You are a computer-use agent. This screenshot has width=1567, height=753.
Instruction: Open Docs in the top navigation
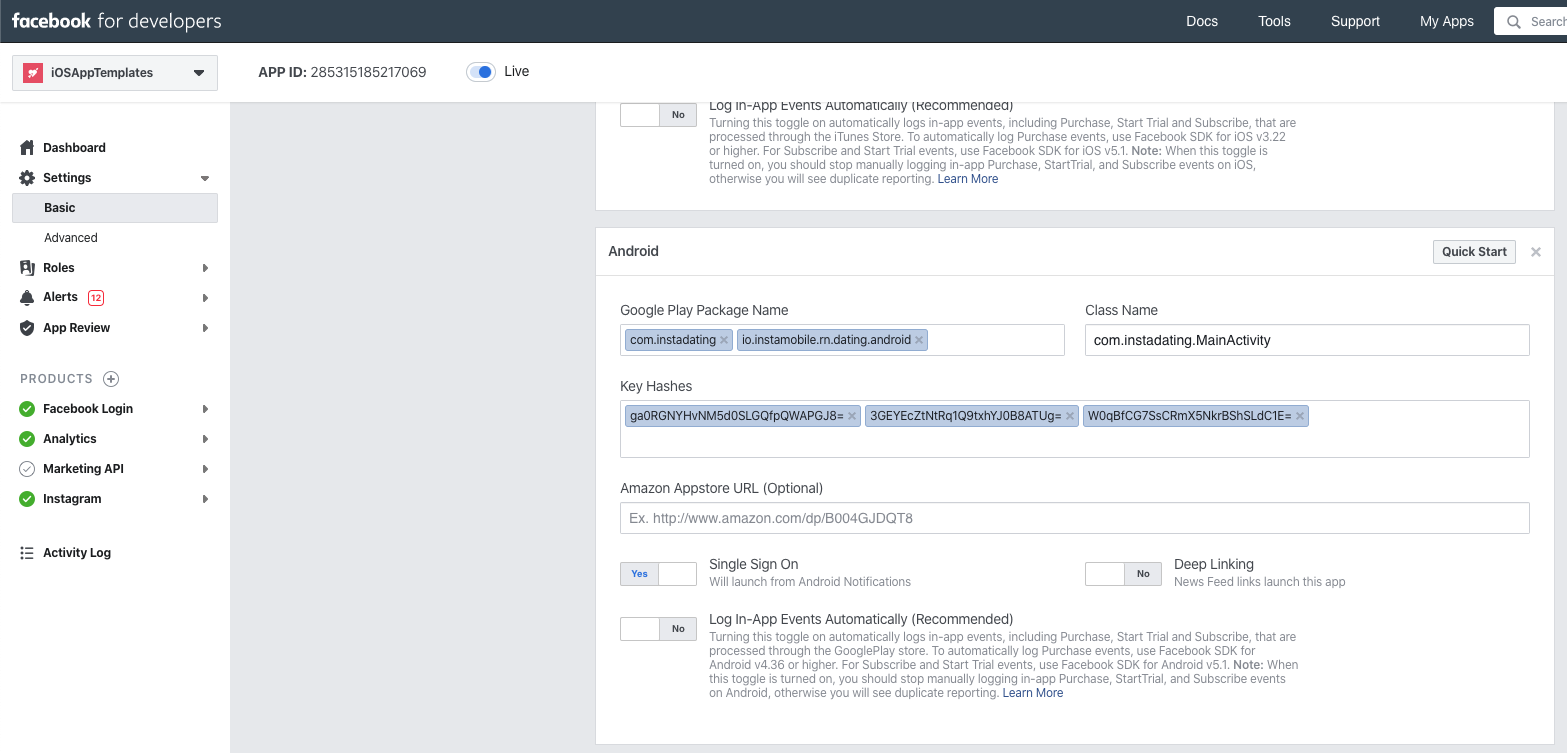pyautogui.click(x=1202, y=21)
